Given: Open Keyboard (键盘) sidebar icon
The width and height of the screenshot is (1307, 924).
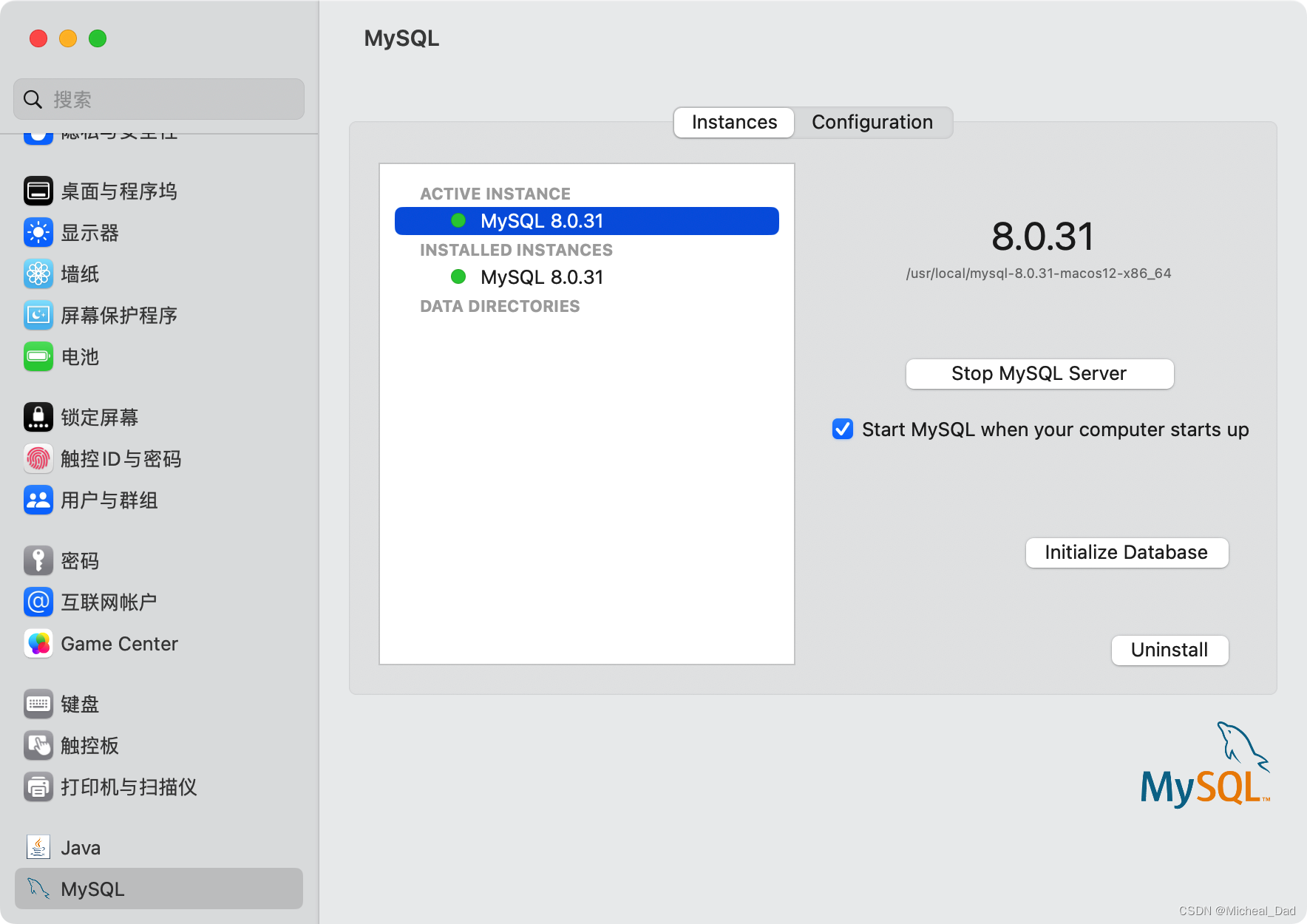Looking at the screenshot, I should pyautogui.click(x=38, y=704).
